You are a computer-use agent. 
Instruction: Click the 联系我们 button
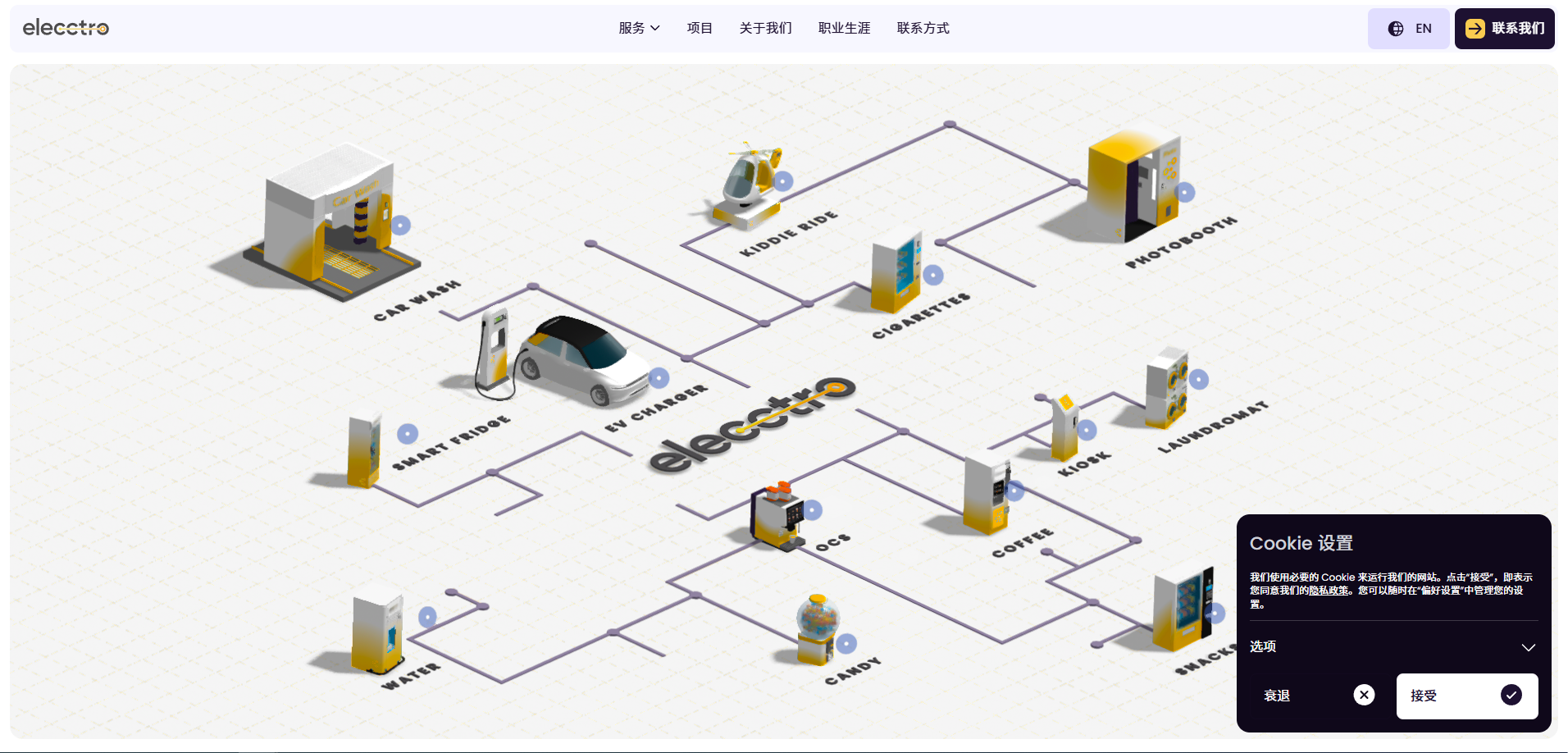1504,29
